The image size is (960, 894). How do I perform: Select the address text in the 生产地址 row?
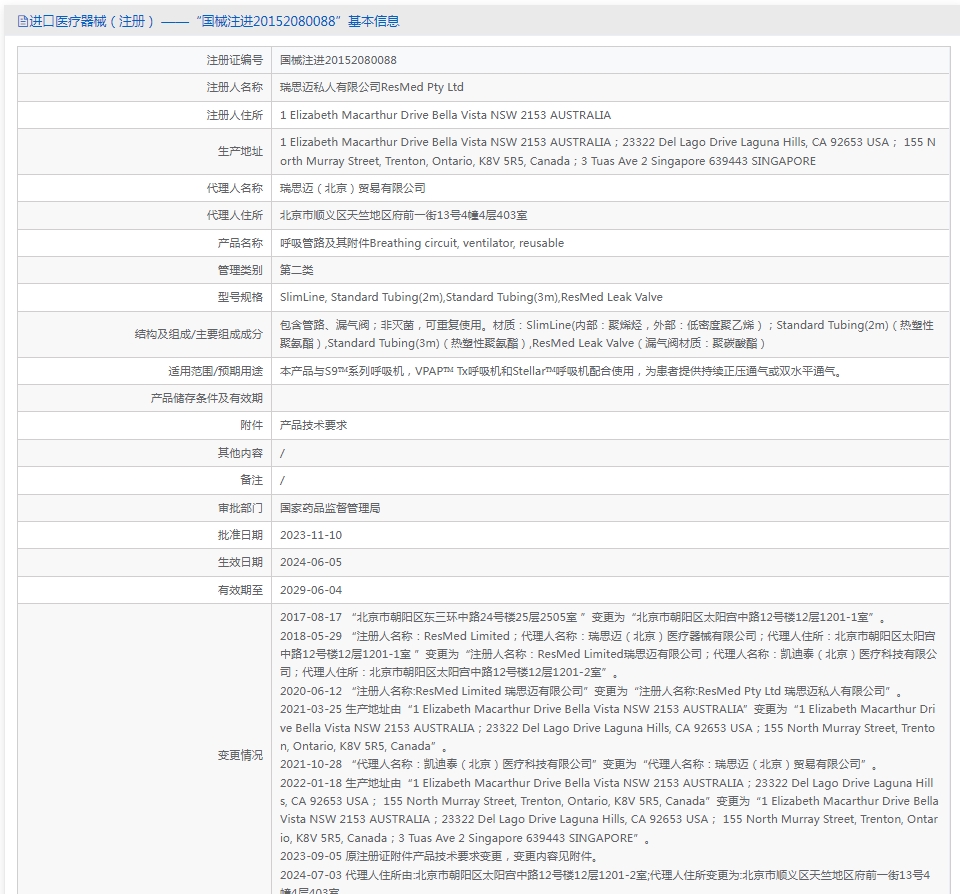(x=608, y=151)
